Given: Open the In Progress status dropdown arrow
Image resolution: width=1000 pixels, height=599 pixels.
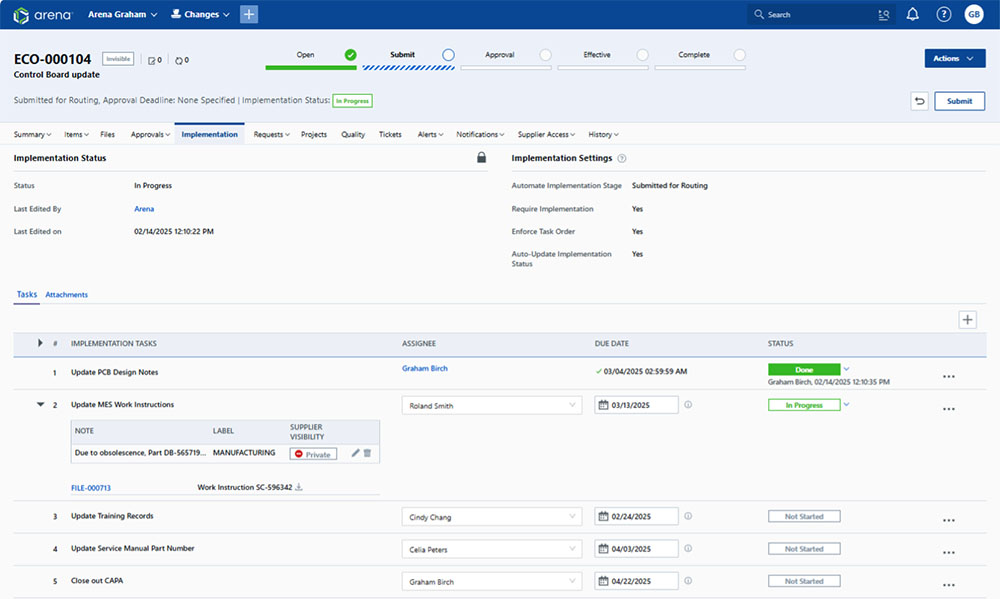Looking at the screenshot, I should click(846, 405).
